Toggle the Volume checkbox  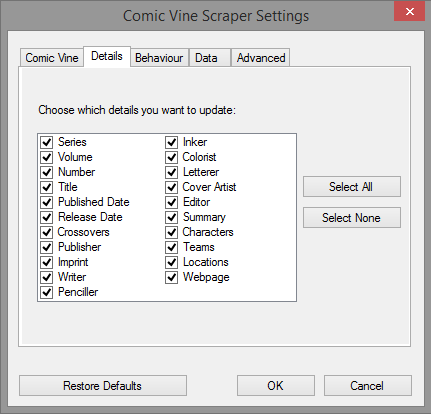47,157
